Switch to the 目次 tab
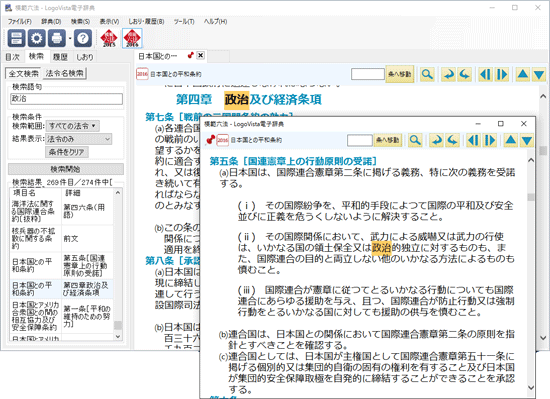 (13, 57)
